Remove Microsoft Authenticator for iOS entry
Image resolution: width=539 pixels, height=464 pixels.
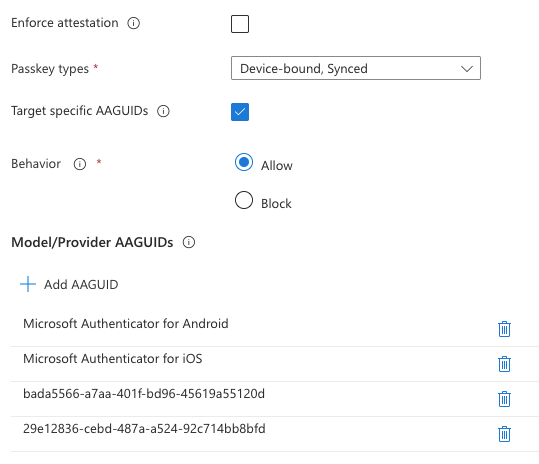coord(504,364)
